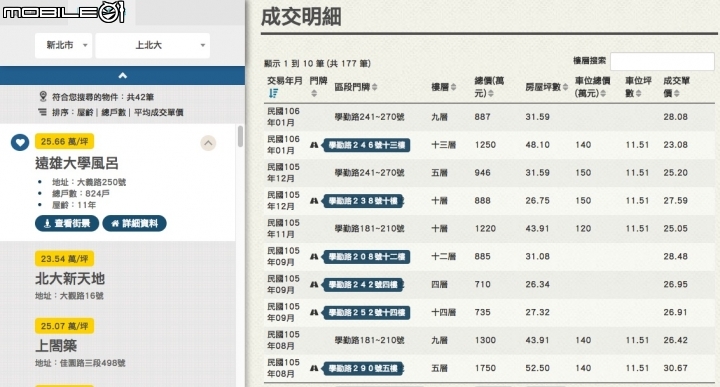720x387 pixels.
Task: Open address tag 學勤路252號十四樓
Action: [366, 313]
